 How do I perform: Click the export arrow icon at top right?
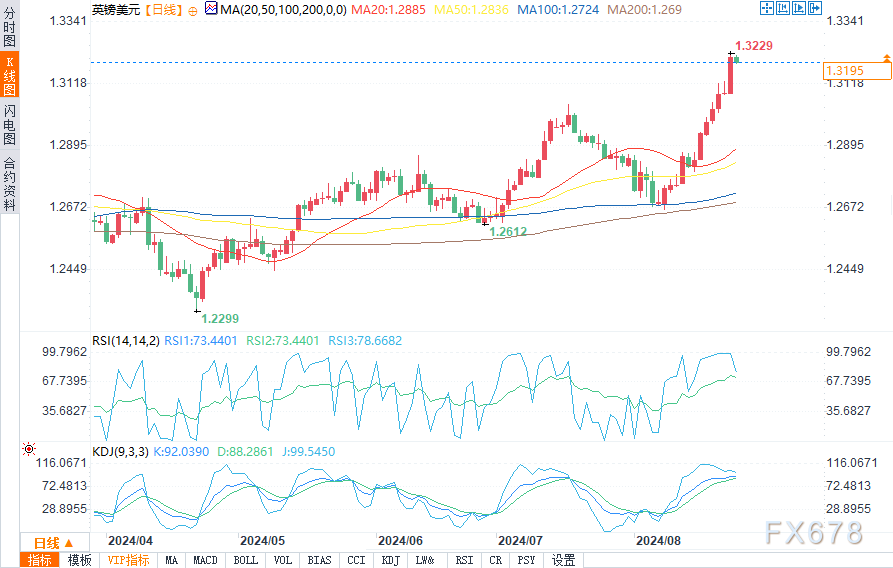pyautogui.click(x=814, y=8)
